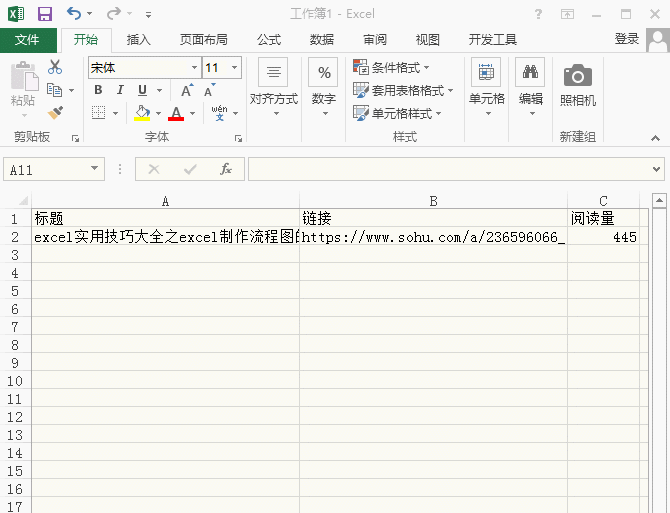Click the Insert Function fx icon
Screen dimensions: 670x513
coord(226,170)
